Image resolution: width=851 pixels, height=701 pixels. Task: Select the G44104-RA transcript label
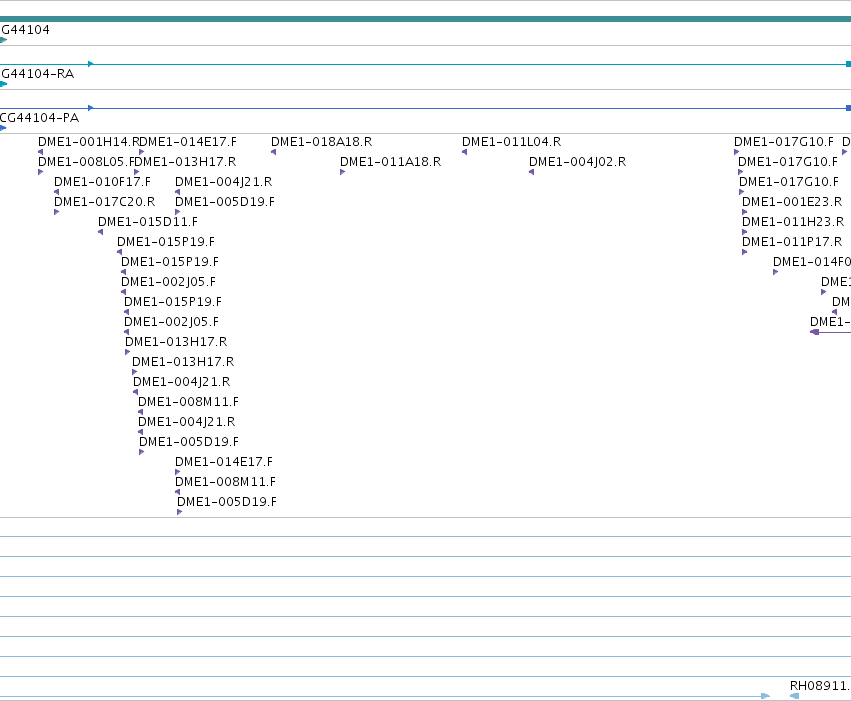[37, 74]
